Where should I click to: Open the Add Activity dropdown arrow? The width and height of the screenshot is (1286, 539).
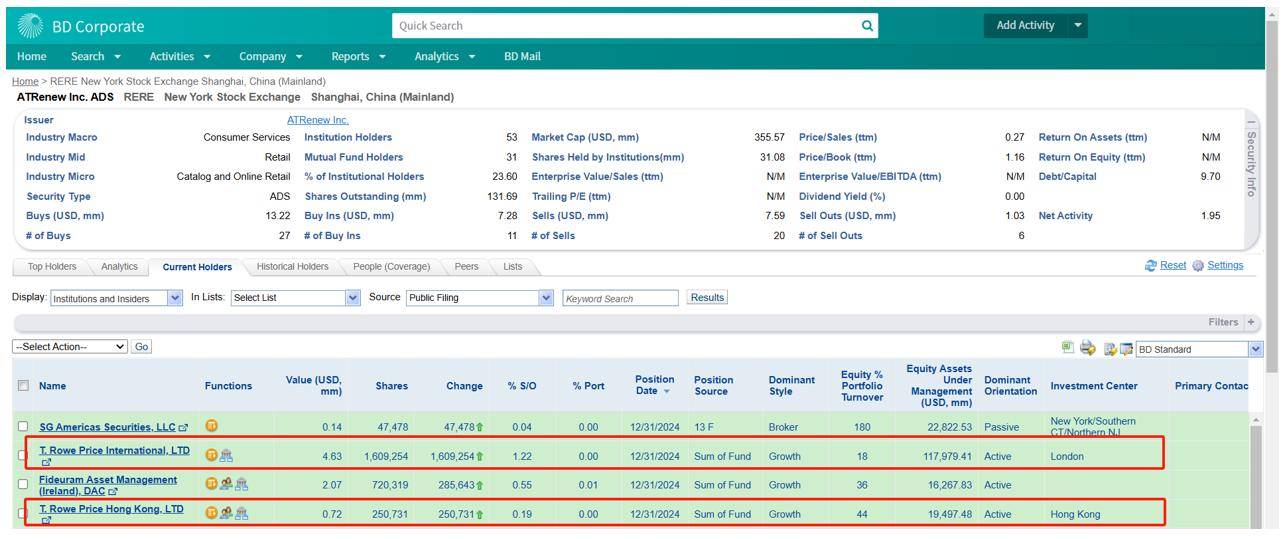pos(1077,26)
